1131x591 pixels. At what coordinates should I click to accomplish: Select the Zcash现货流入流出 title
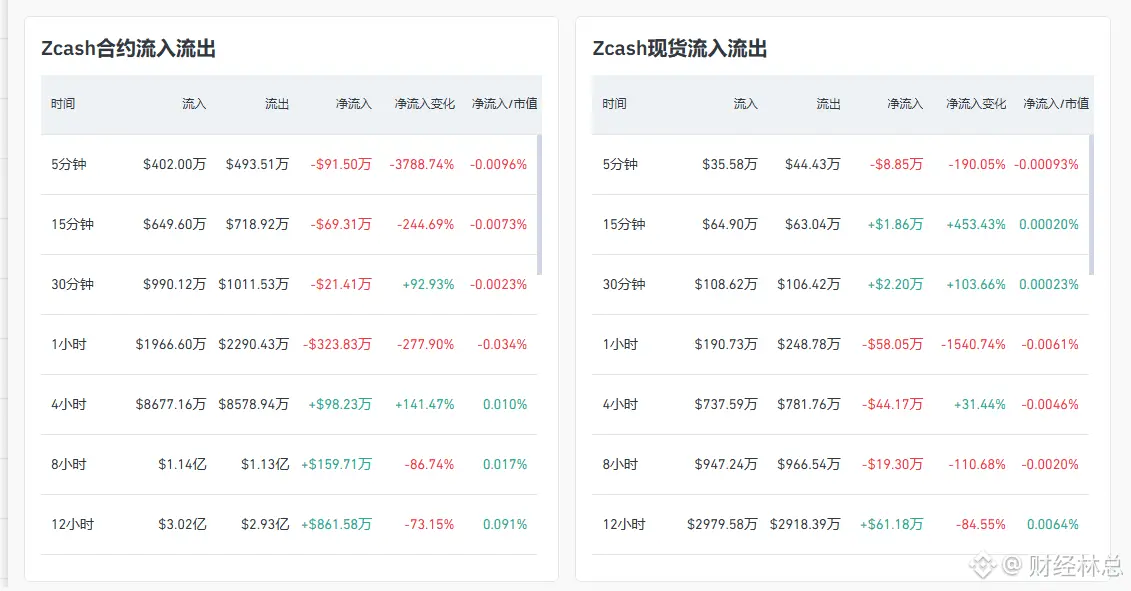click(x=679, y=48)
